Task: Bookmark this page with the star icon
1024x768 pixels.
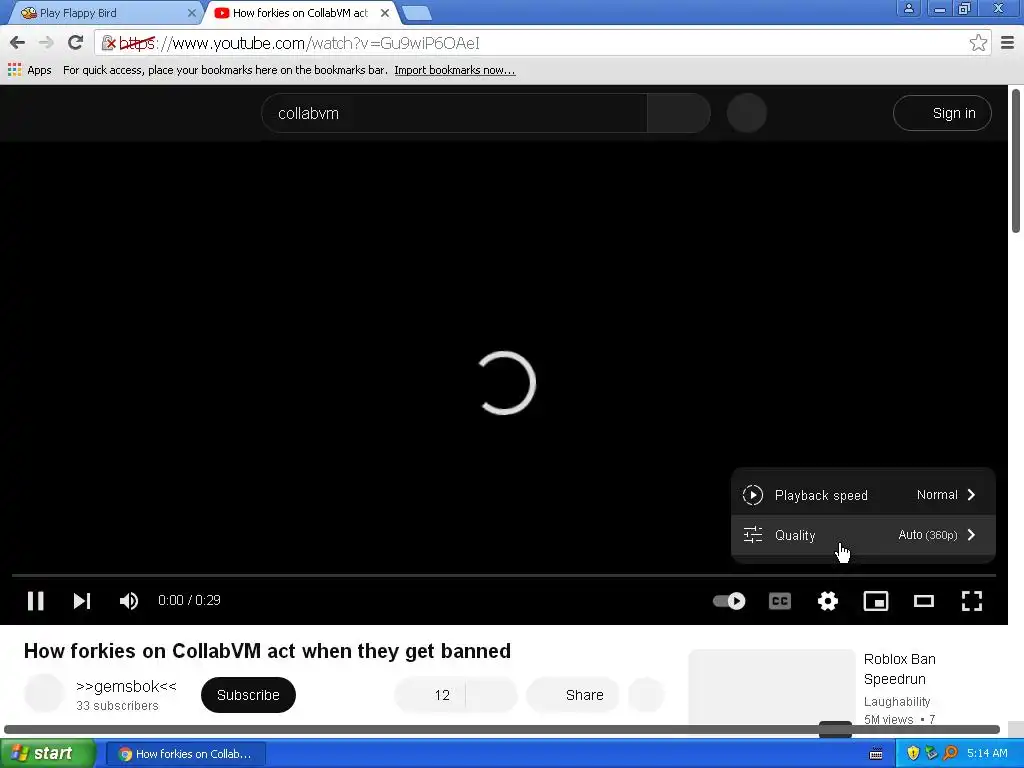Action: [x=978, y=43]
